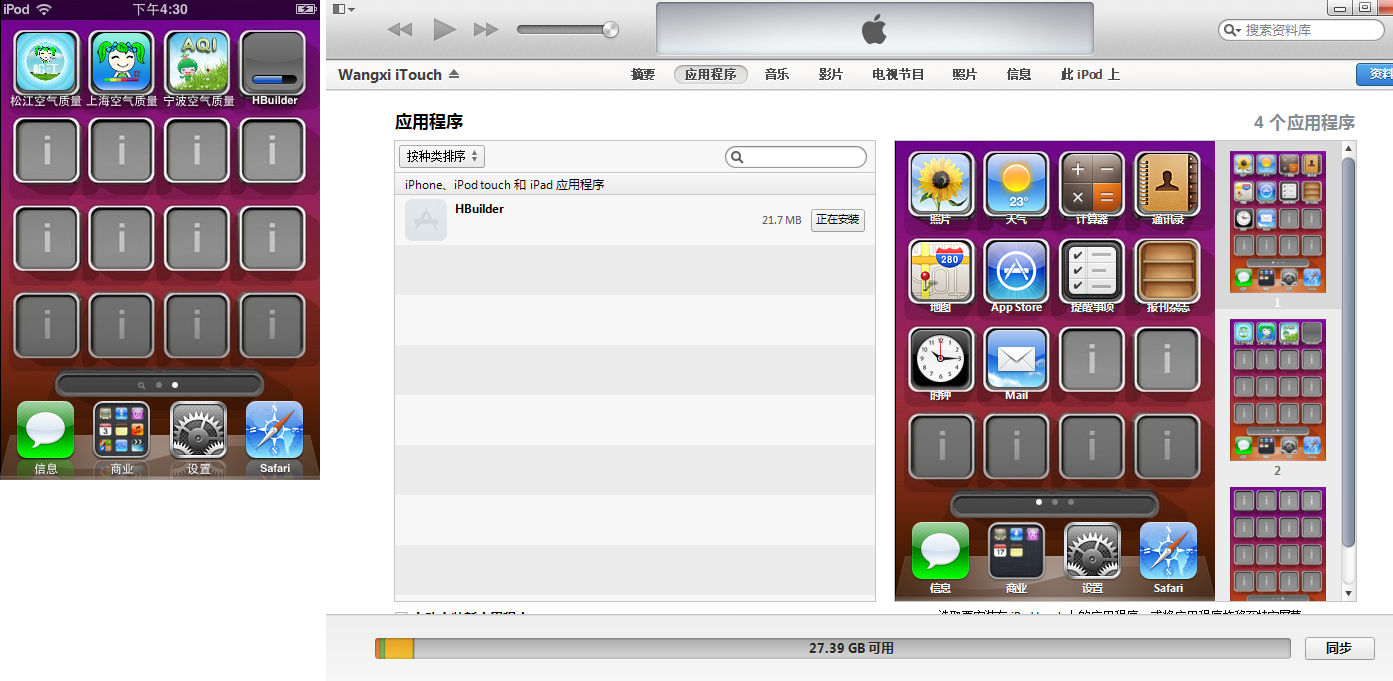Viewport: 1393px width, 681px height.
Task: Open search options magnifier in 搜索资料库 field
Action: [x=1232, y=30]
